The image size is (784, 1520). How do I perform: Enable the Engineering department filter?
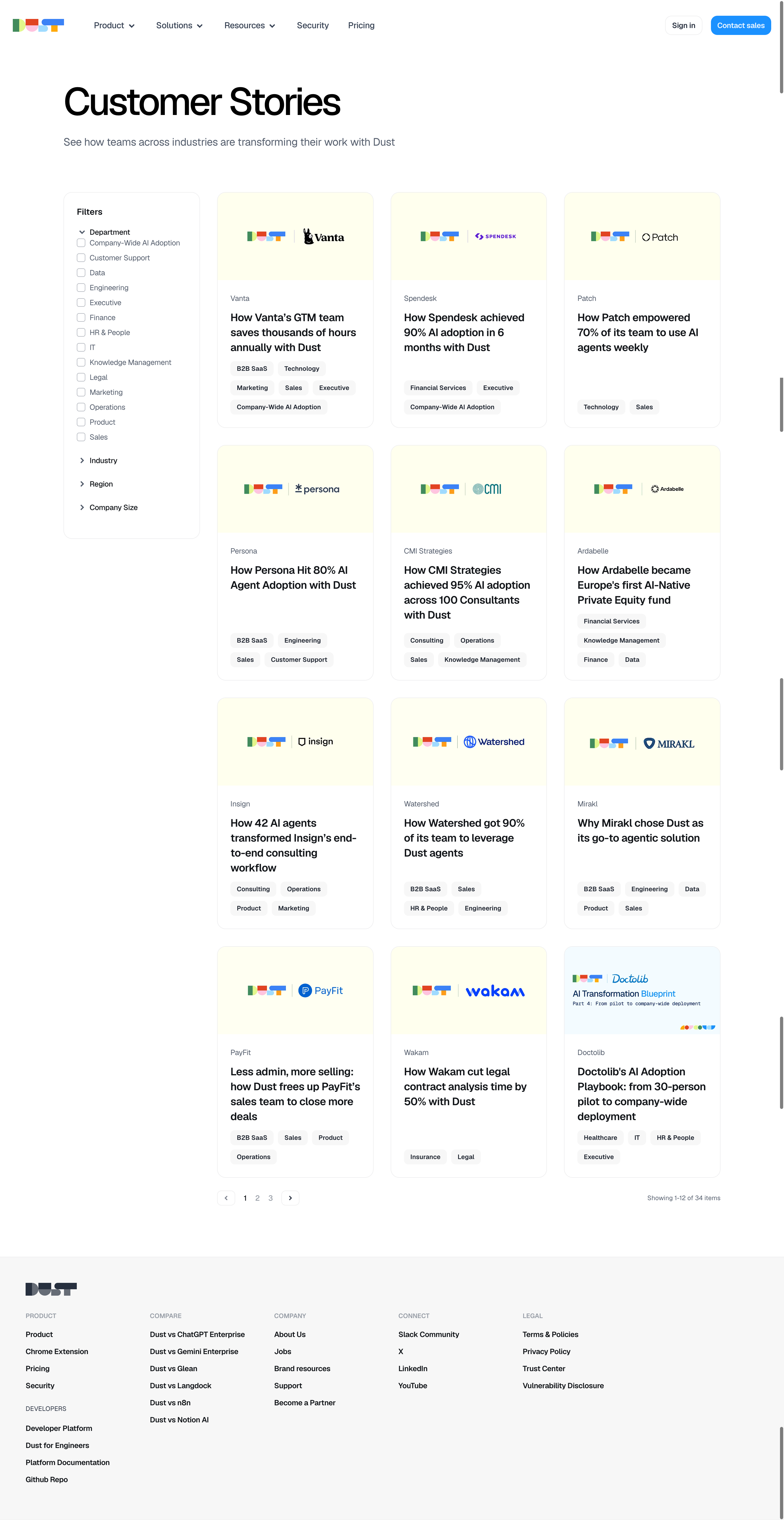pyautogui.click(x=81, y=287)
